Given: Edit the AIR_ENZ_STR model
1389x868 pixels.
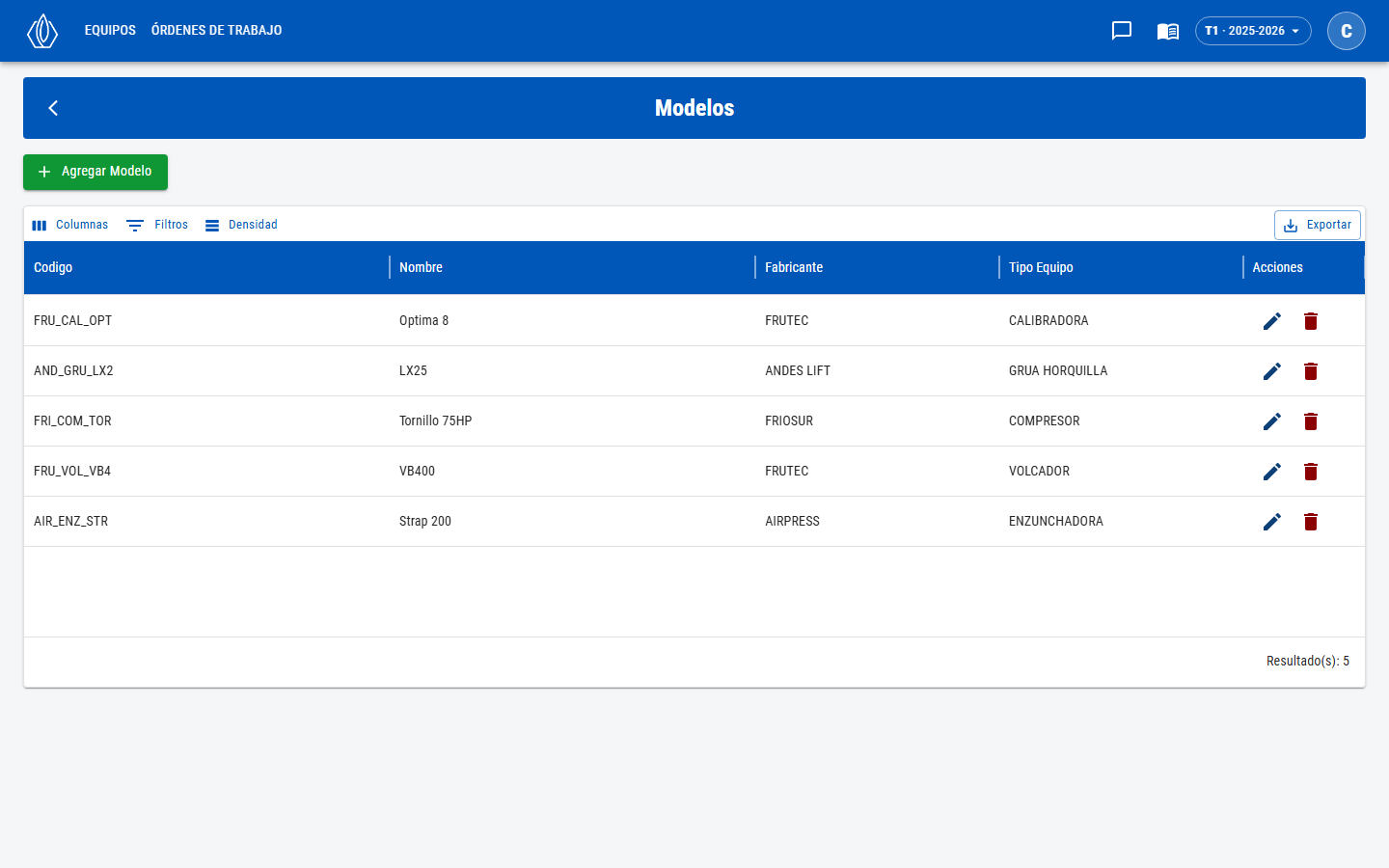Looking at the screenshot, I should point(1272,522).
